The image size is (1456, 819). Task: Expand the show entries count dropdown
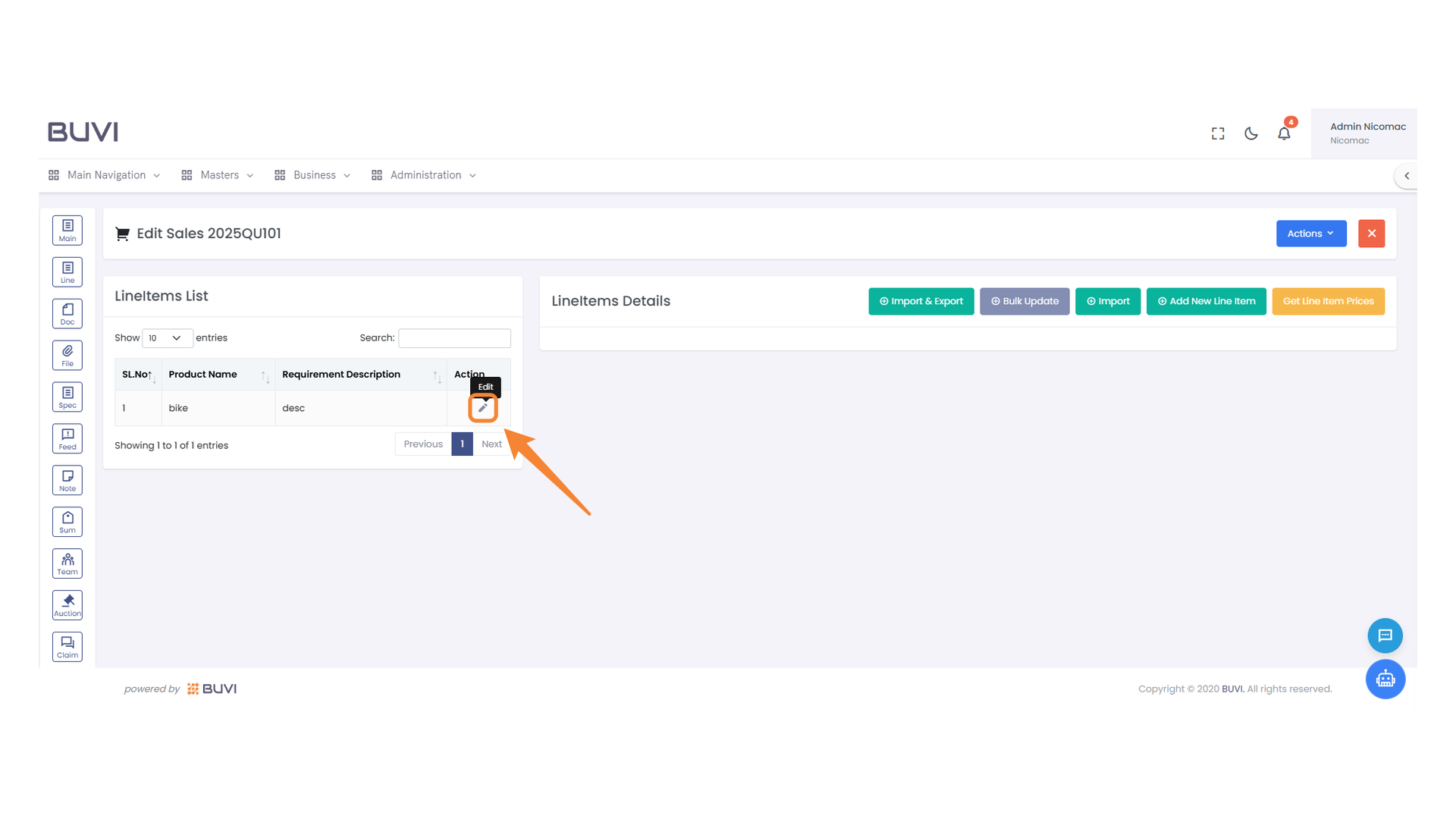[167, 338]
